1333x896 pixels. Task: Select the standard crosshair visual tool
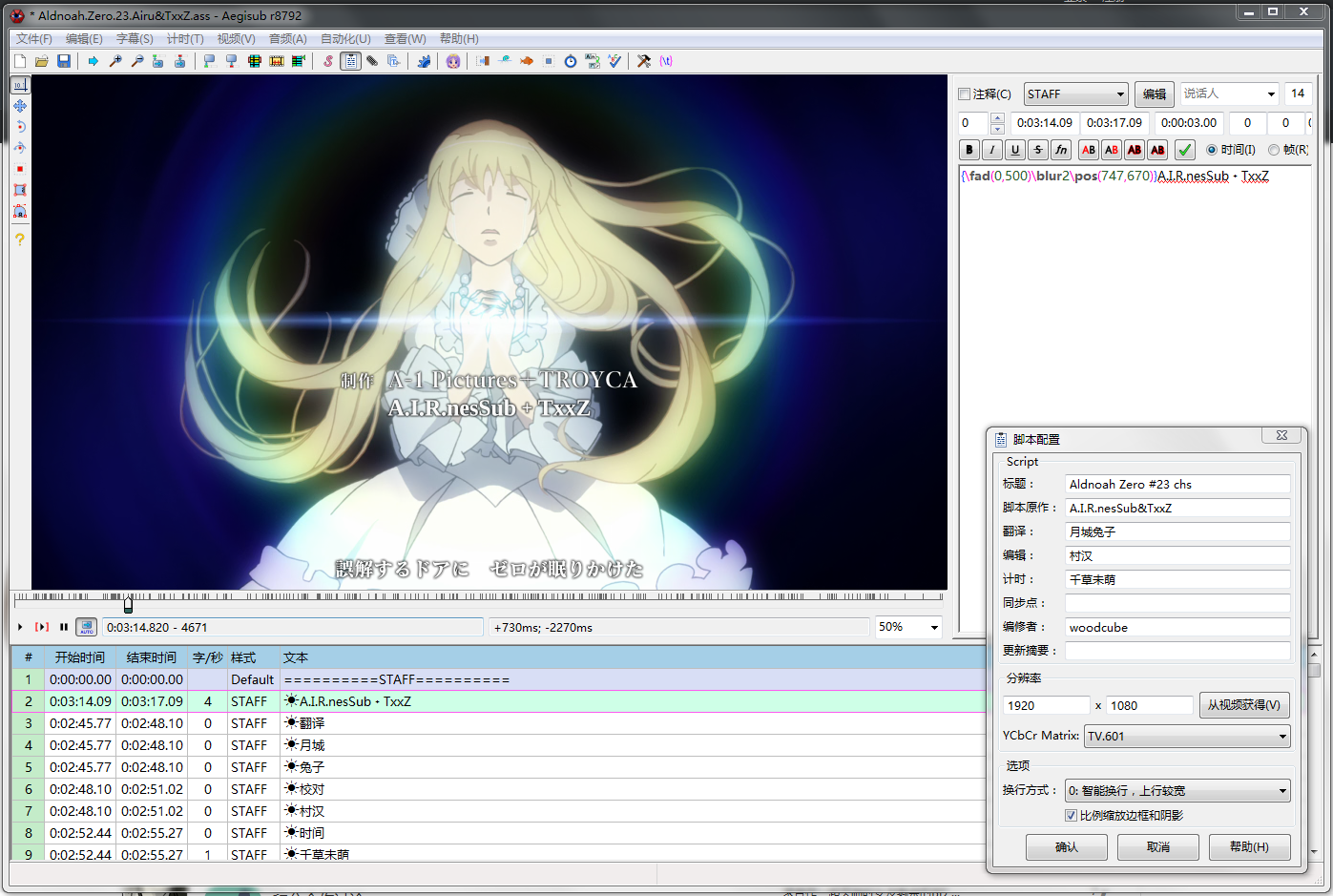click(20, 85)
